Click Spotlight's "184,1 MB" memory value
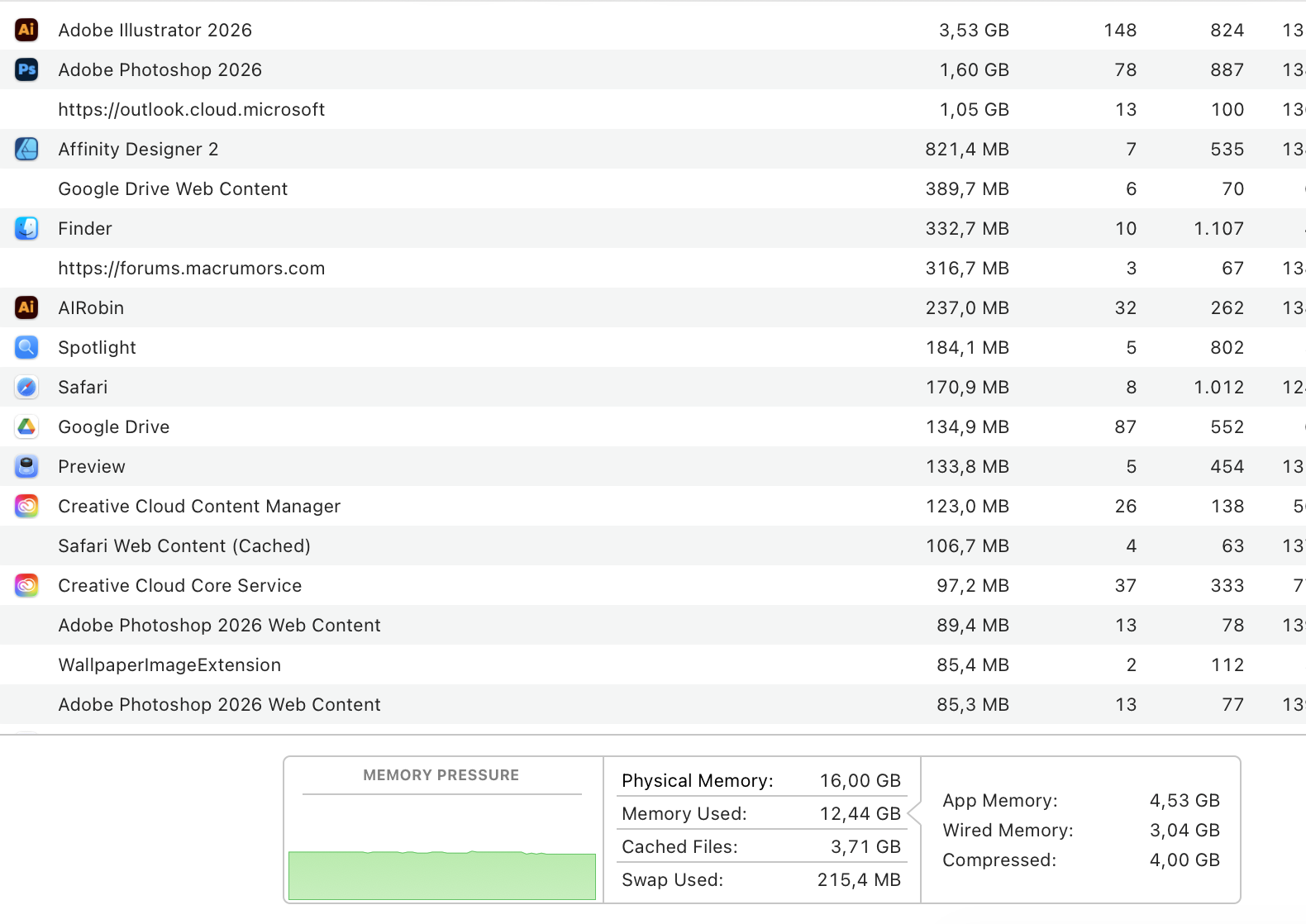Viewport: 1306px width, 924px height. 967,347
